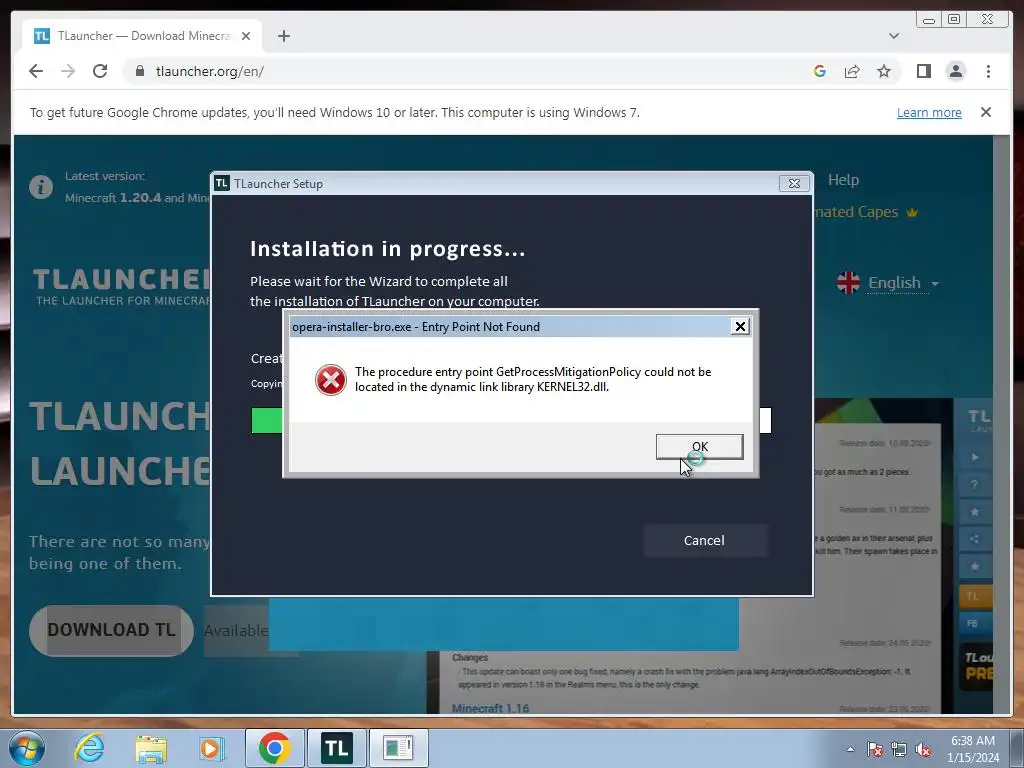Open the Minecraft 1.16 link
Viewport: 1024px width, 768px height.
click(x=490, y=708)
